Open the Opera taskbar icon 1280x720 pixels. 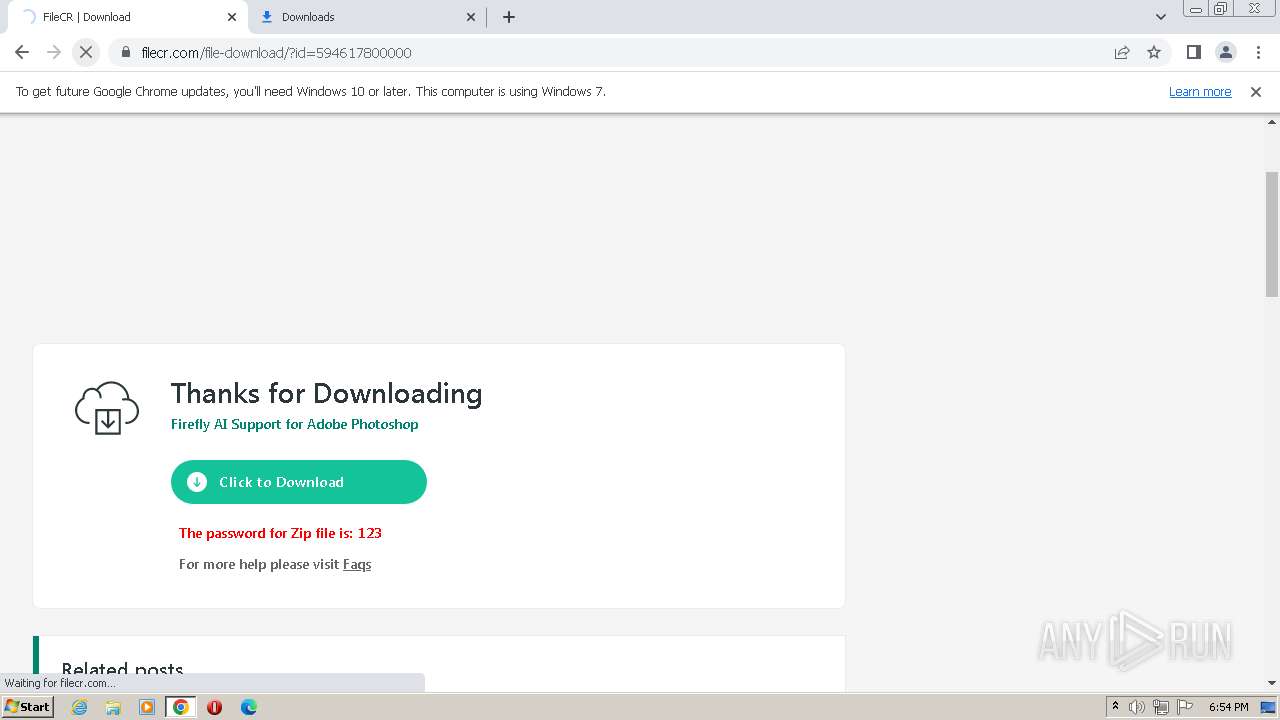click(214, 707)
